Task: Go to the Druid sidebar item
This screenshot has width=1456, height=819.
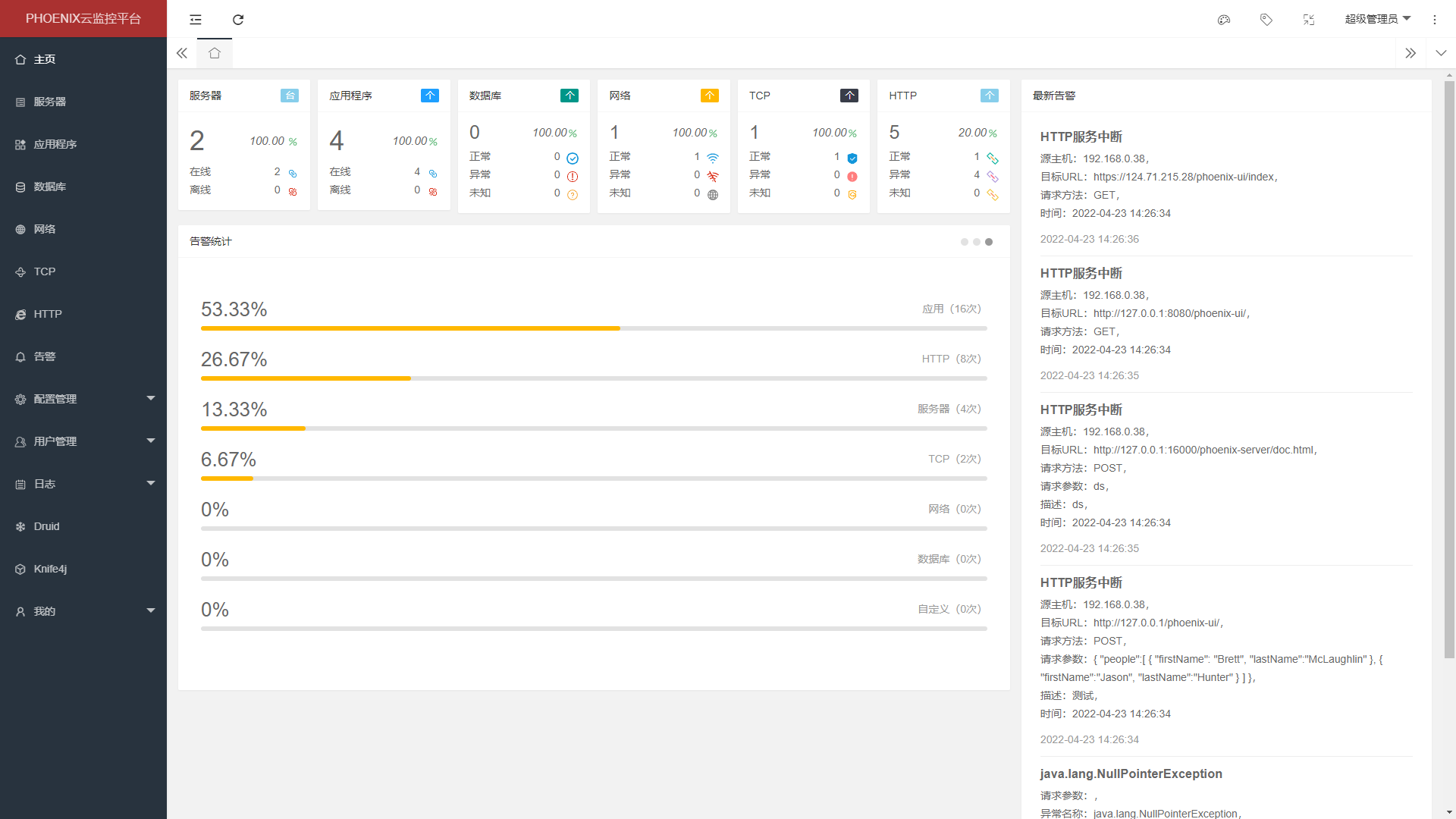Action: (x=47, y=526)
